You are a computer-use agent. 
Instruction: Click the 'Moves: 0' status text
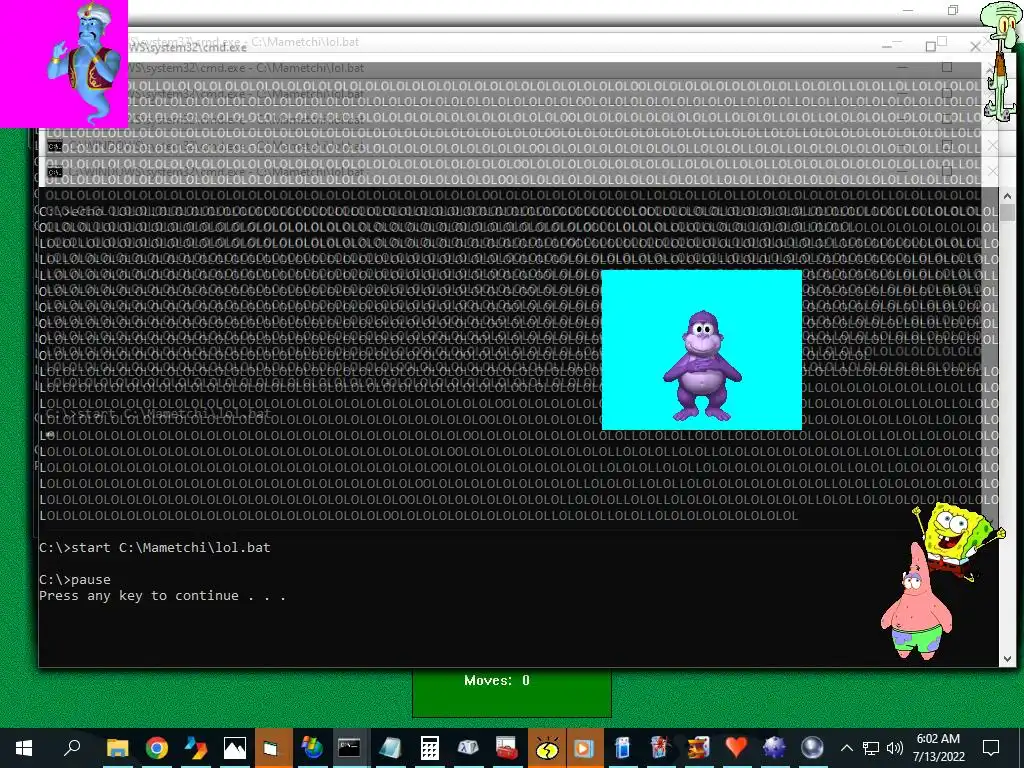[497, 680]
